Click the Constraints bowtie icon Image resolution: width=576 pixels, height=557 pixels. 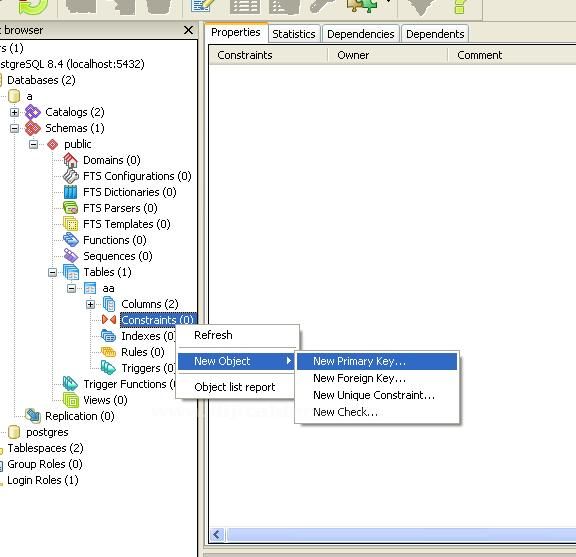click(x=109, y=320)
